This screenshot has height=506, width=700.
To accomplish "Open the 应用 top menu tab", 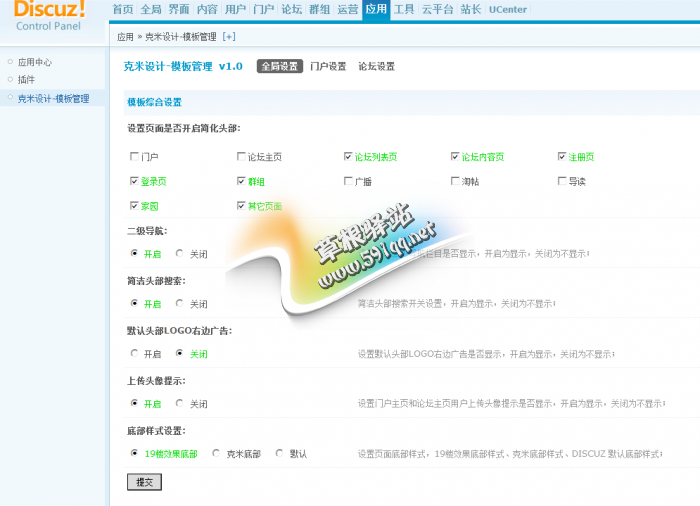I will pos(376,9).
